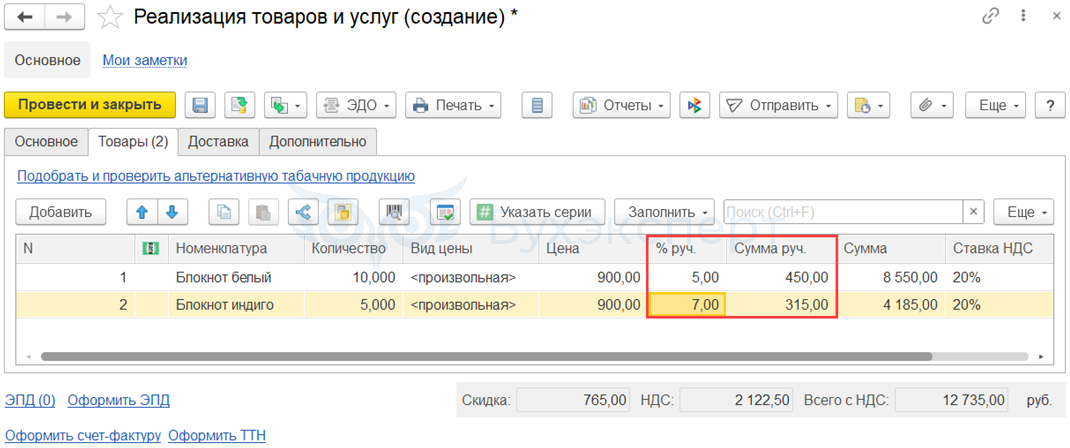Click the 10,000 quantity cell

point(353,278)
